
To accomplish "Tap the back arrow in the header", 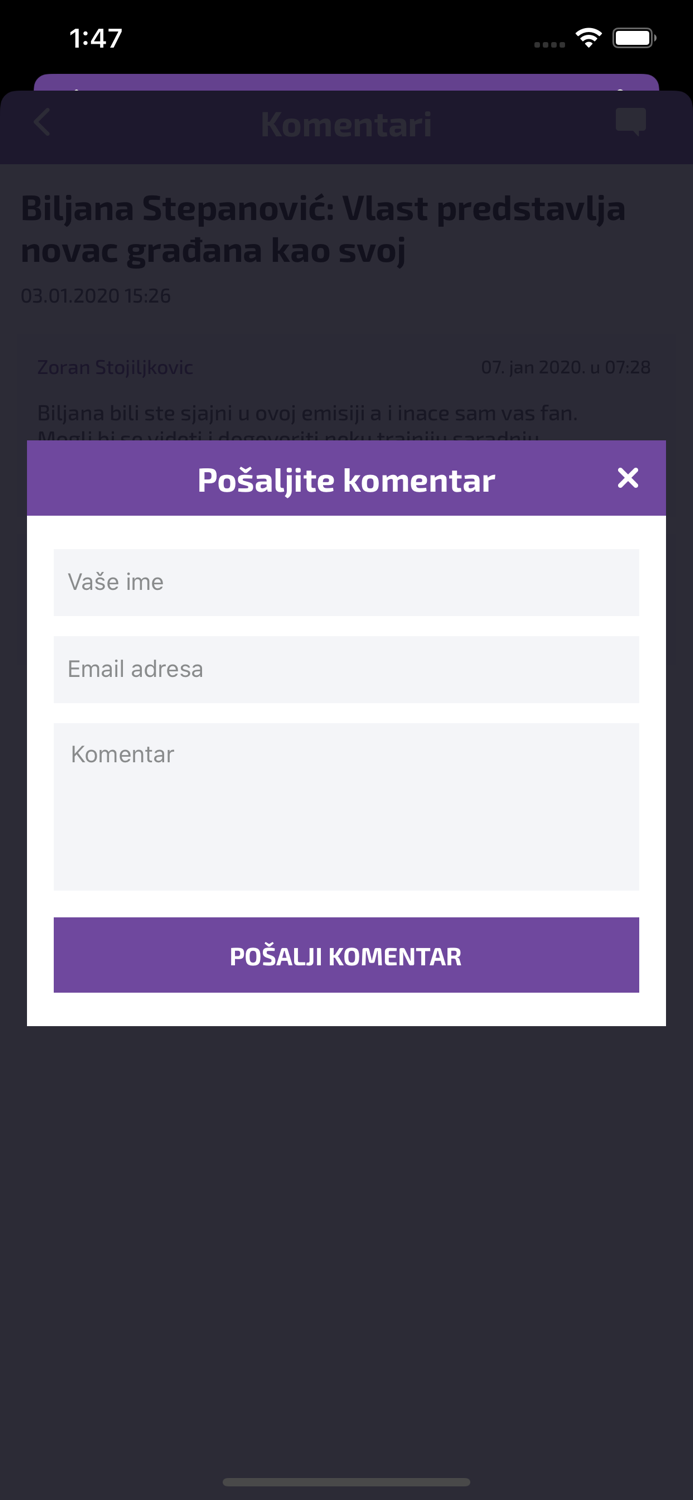I will pyautogui.click(x=40, y=122).
